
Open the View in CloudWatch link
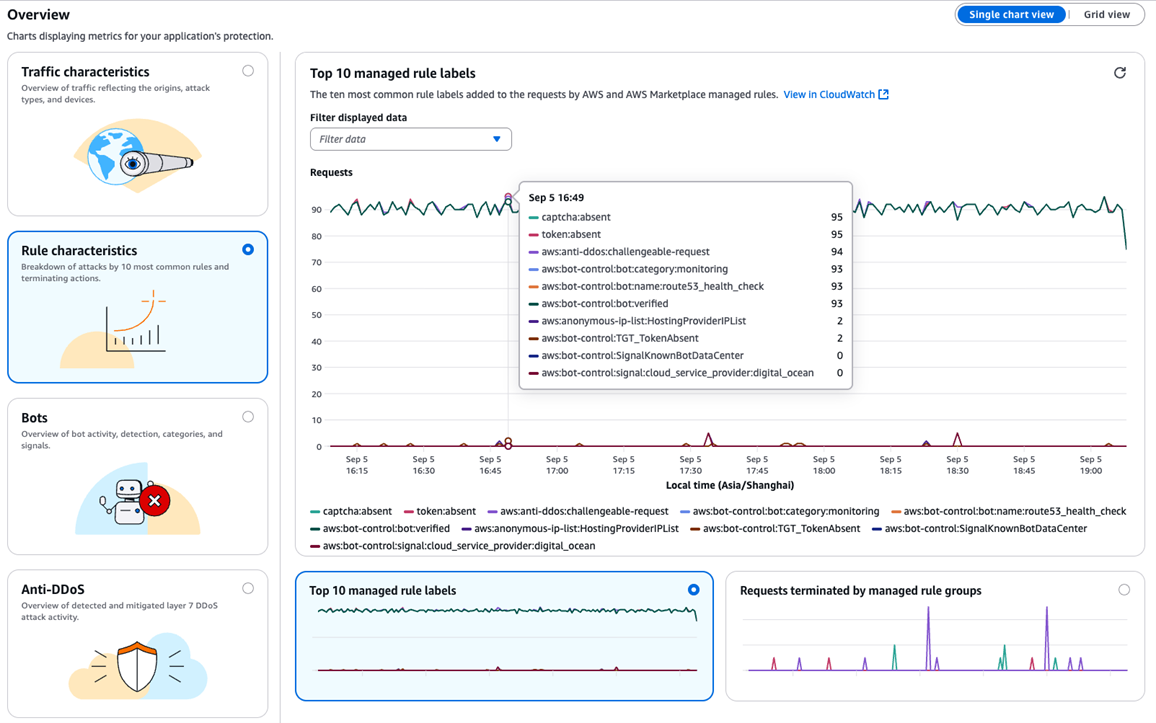tap(828, 95)
